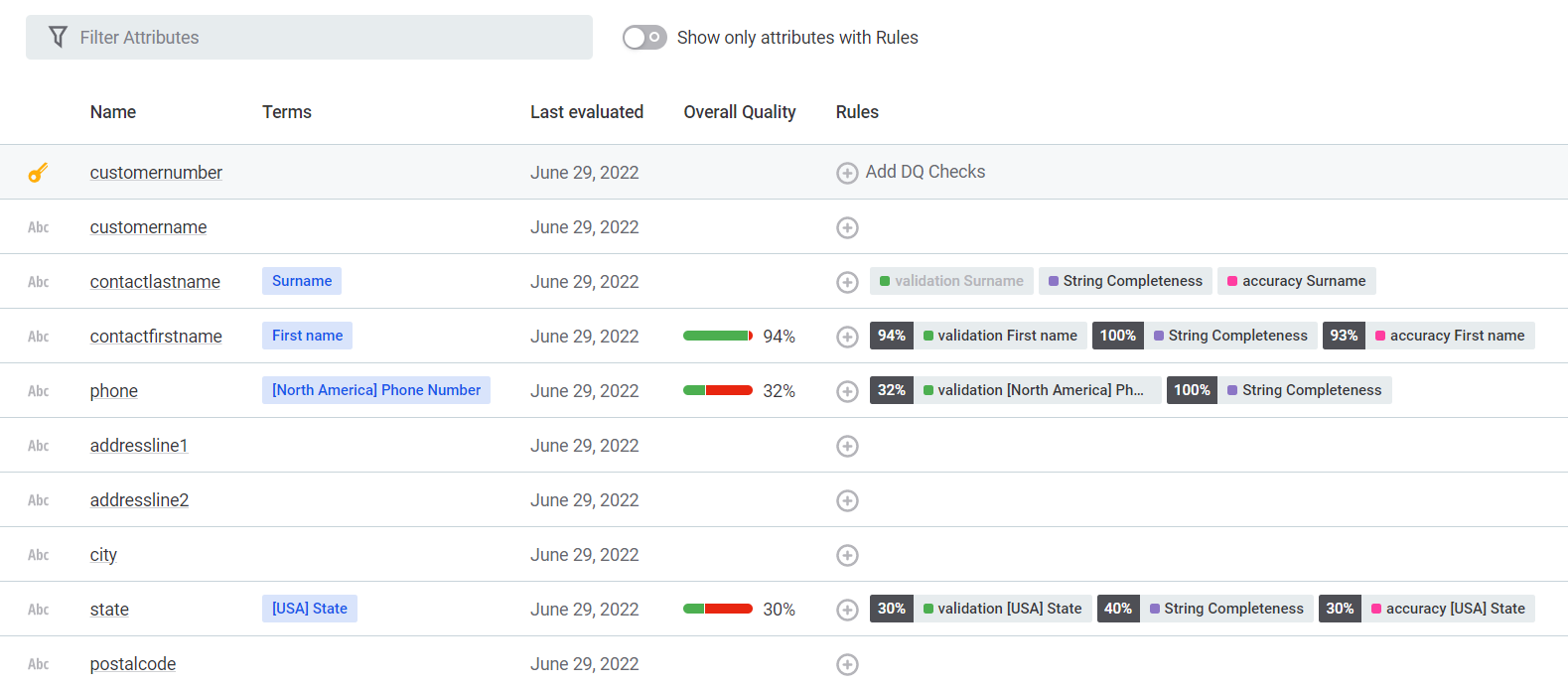Viewport: 1568px width, 686px height.
Task: Click the key icon beside customernumber
Action: click(x=38, y=173)
